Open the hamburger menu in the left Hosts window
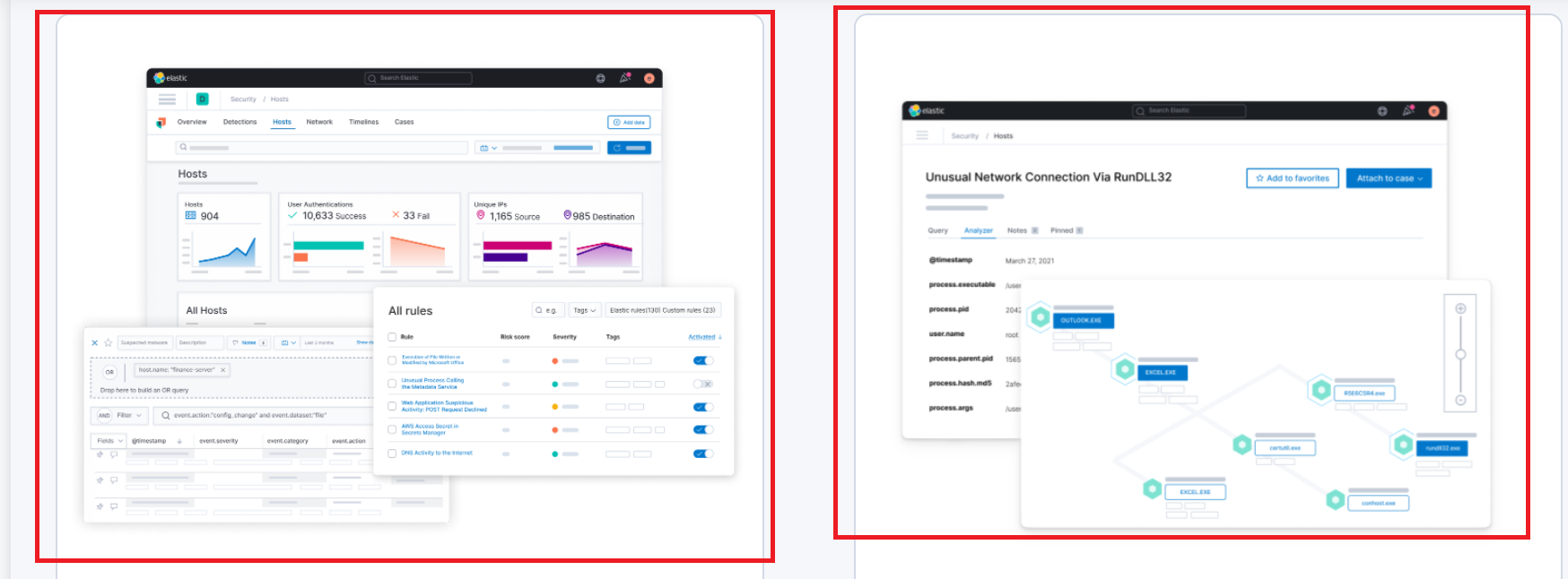The image size is (1568, 579). [x=167, y=99]
